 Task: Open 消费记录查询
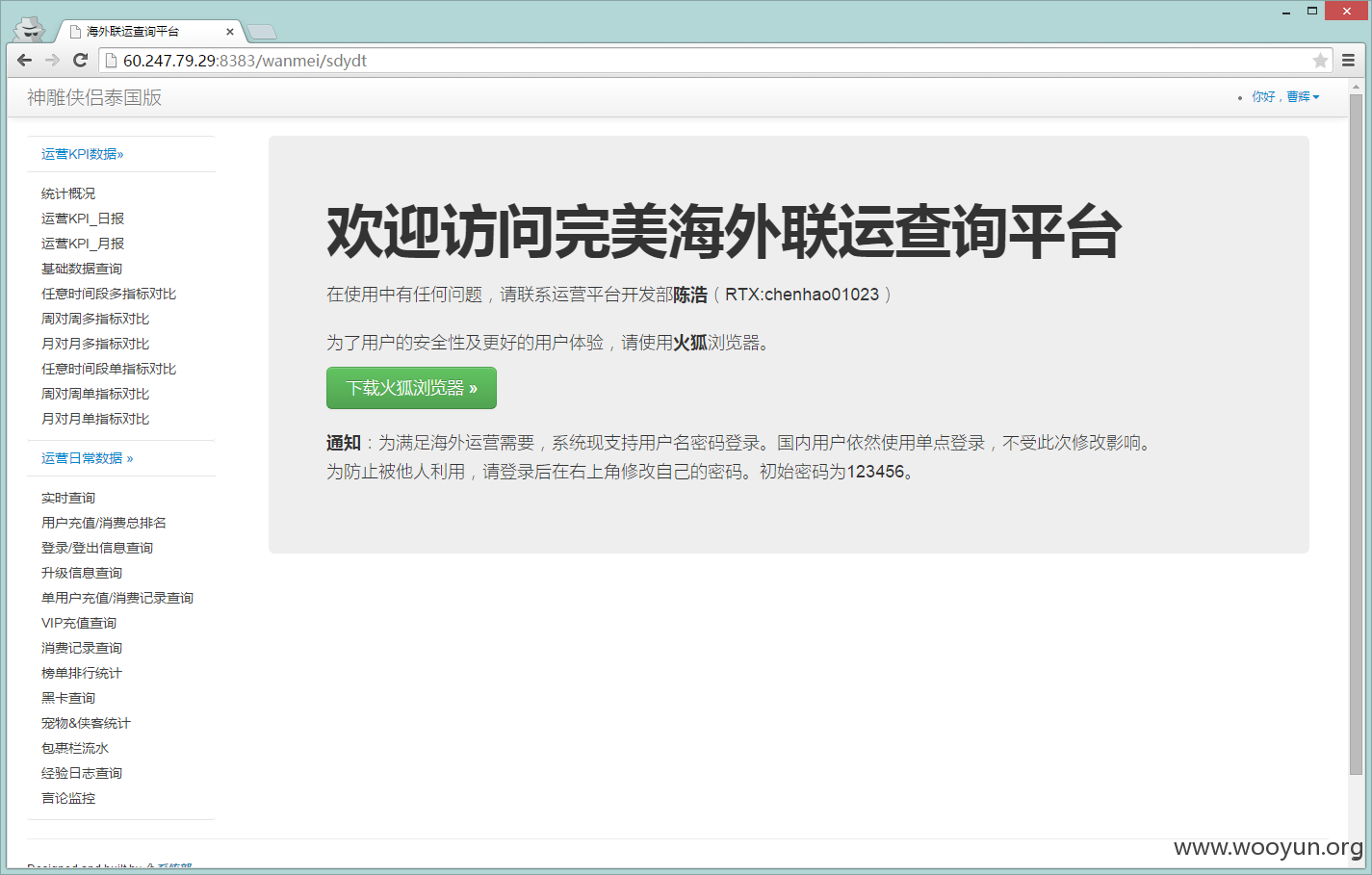click(x=82, y=648)
